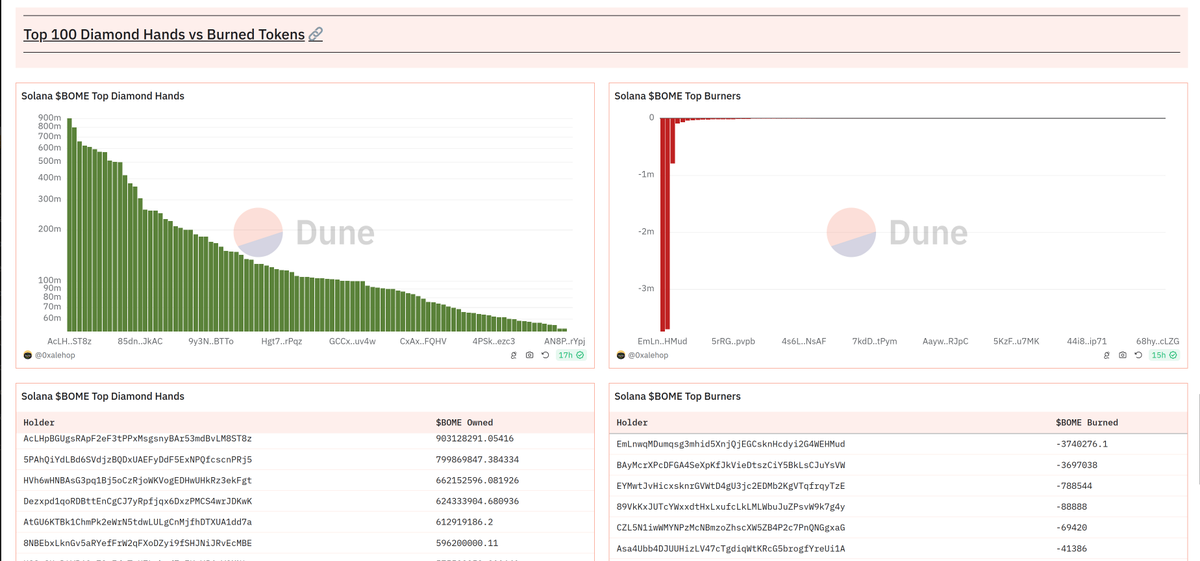Take a screenshot of Diamond Hands chart
Image resolution: width=1200 pixels, height=561 pixels.
[529, 355]
